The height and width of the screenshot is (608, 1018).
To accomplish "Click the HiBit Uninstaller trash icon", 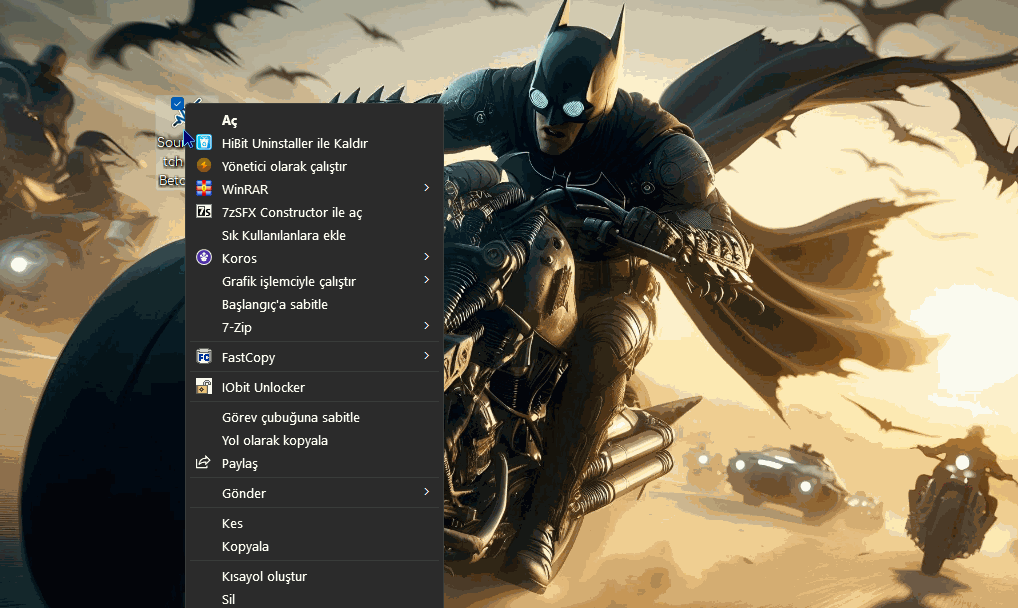I will 204,142.
